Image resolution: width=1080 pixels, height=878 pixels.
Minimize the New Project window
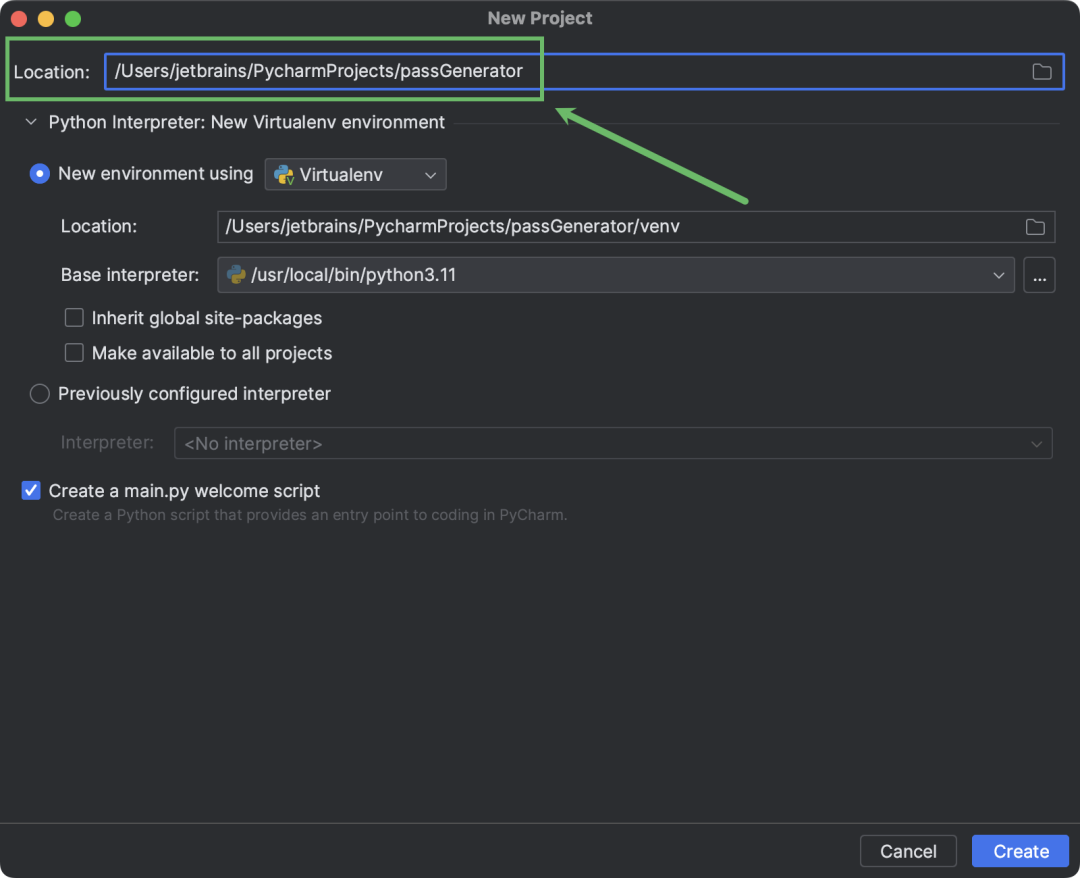[x=46, y=19]
